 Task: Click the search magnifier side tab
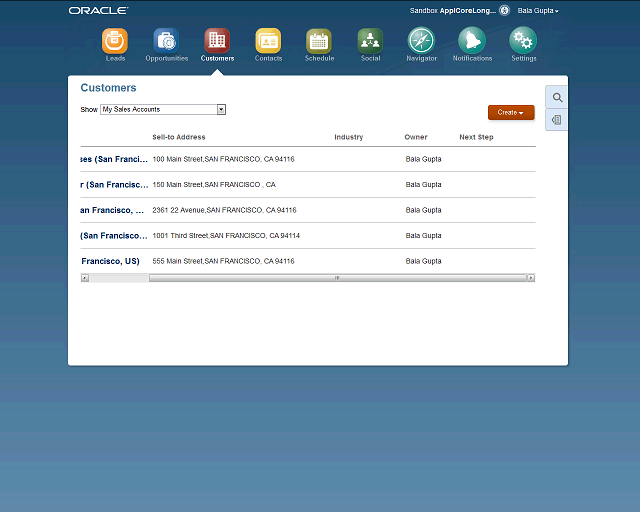557,98
